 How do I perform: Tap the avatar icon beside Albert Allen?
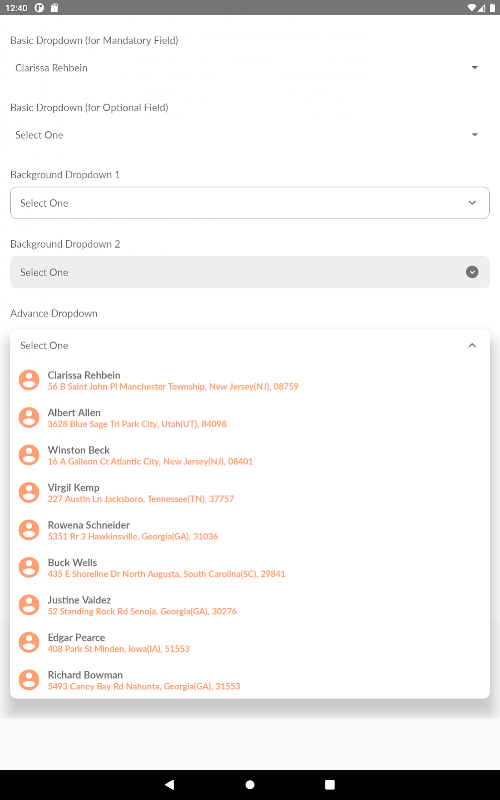29,418
